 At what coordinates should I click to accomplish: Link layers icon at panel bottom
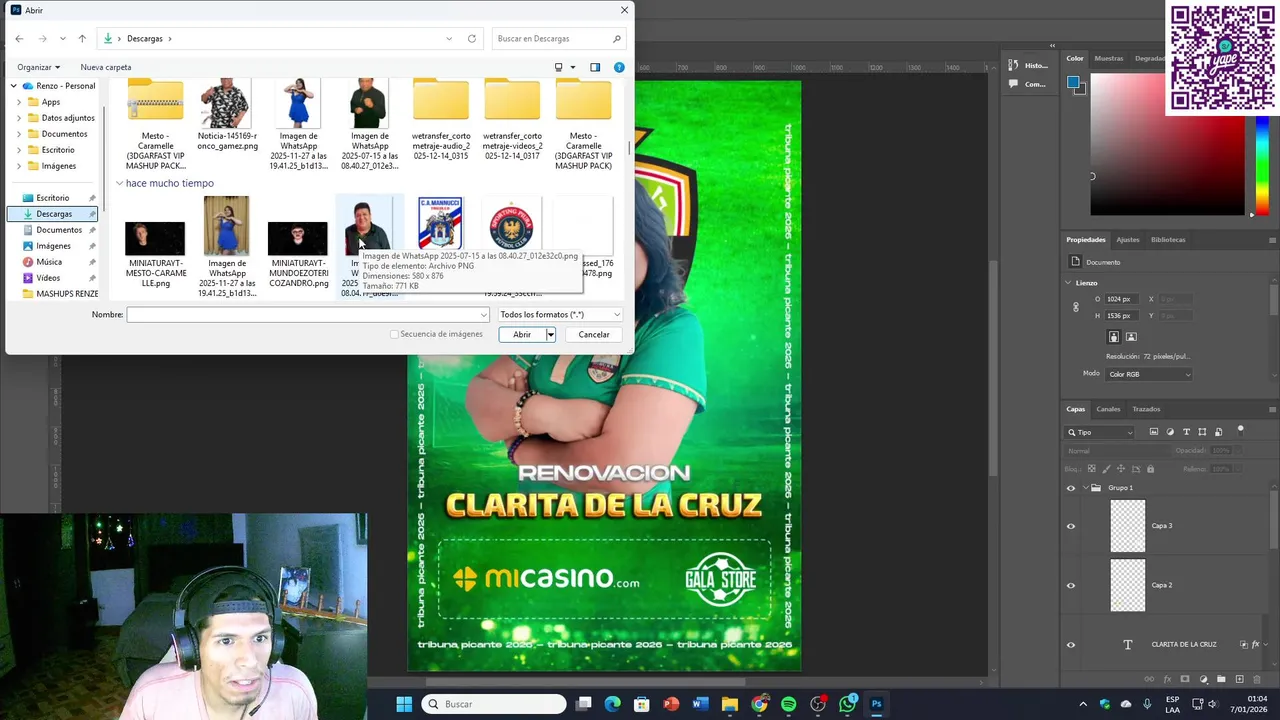click(1149, 680)
